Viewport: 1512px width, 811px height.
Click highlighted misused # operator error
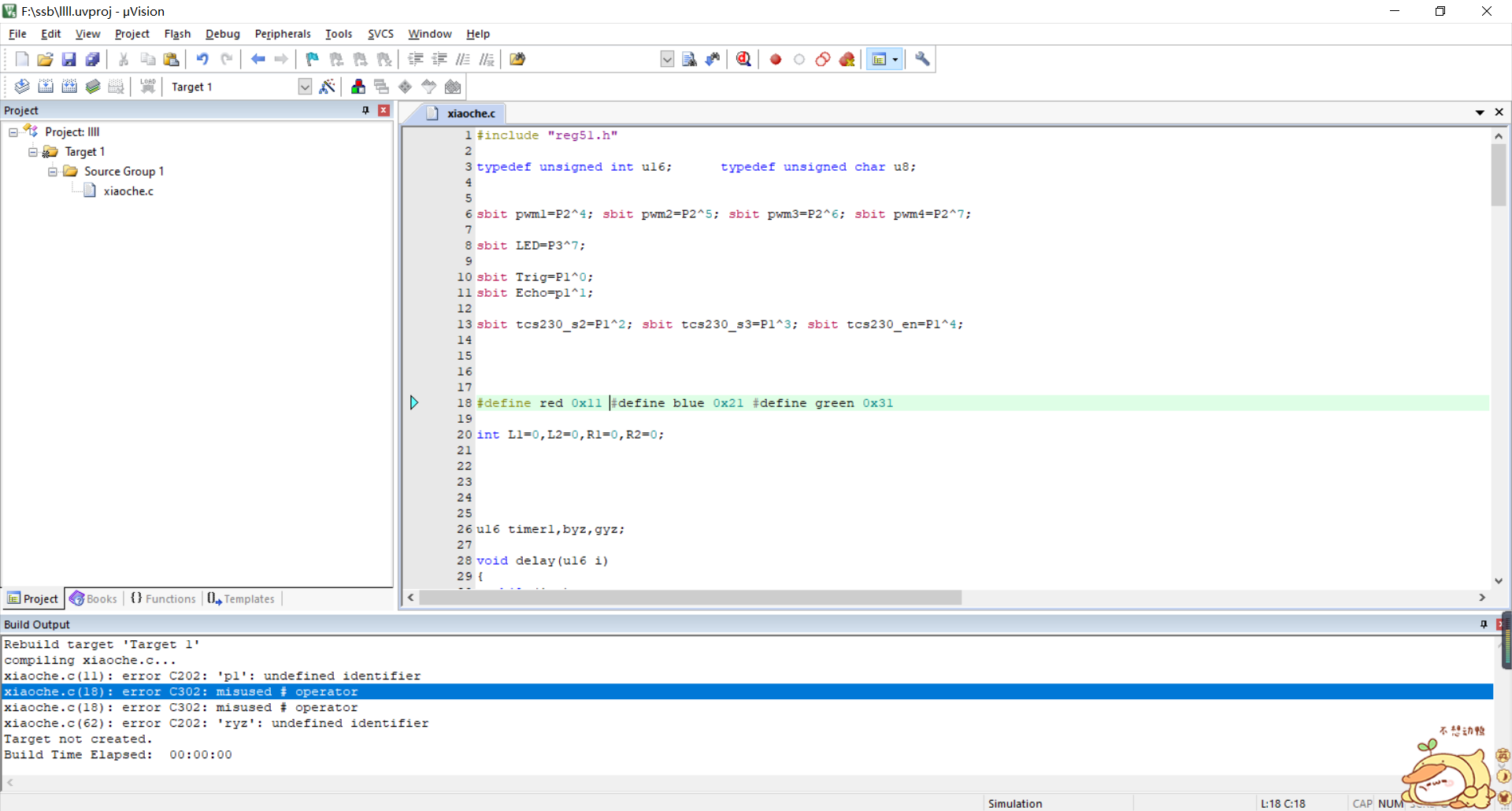pyautogui.click(x=748, y=691)
